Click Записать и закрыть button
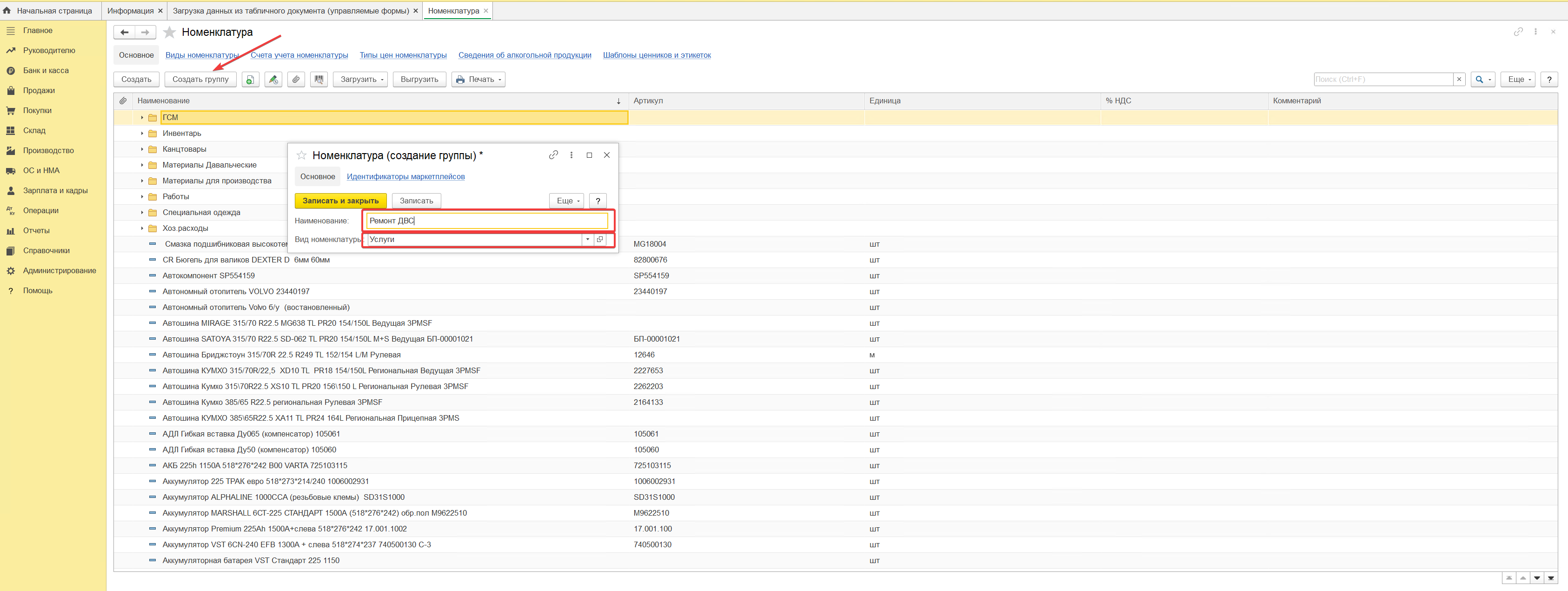Image resolution: width=1568 pixels, height=591 pixels. point(340,201)
